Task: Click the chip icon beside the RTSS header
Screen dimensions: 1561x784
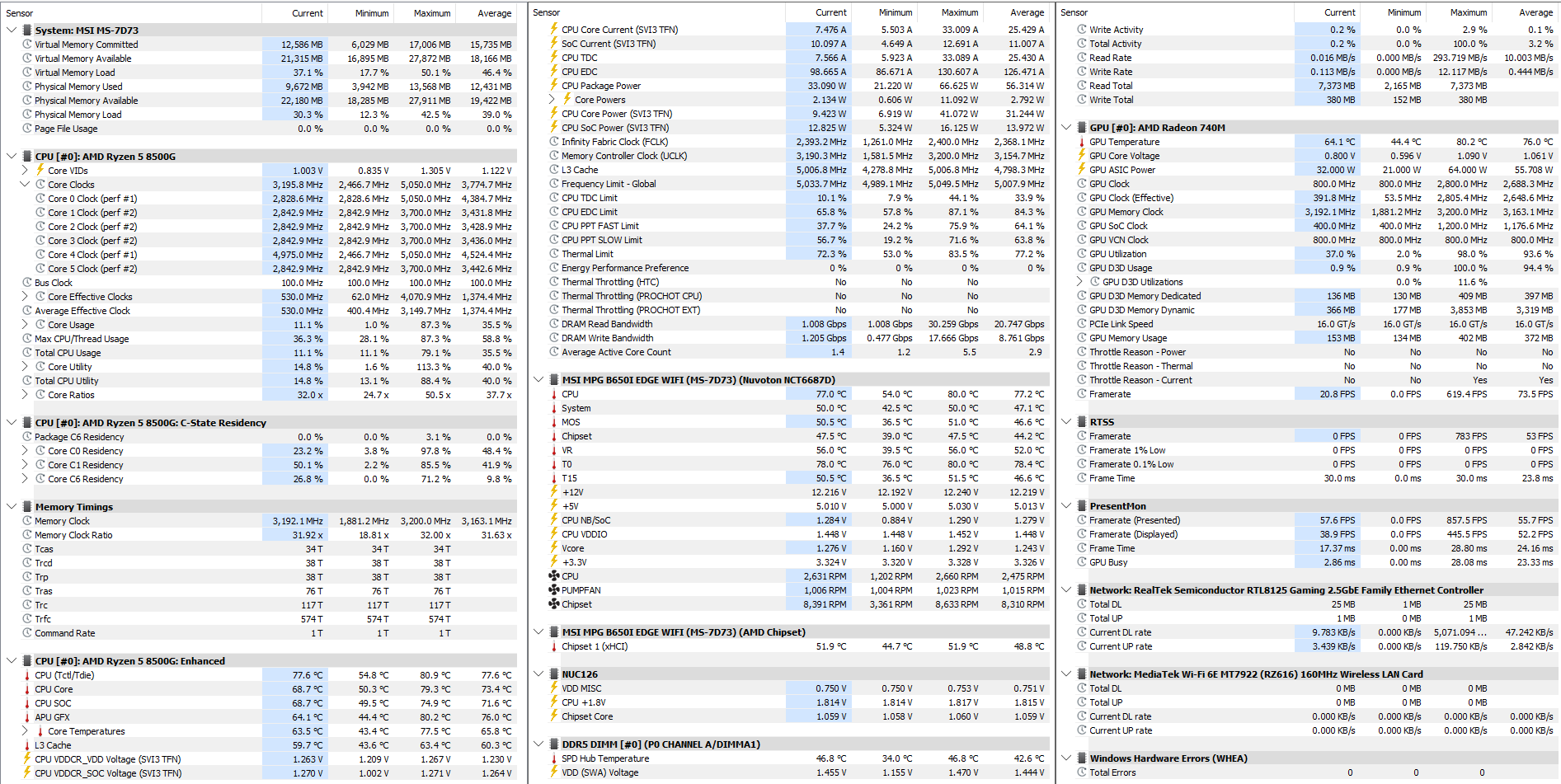Action: click(x=1082, y=422)
